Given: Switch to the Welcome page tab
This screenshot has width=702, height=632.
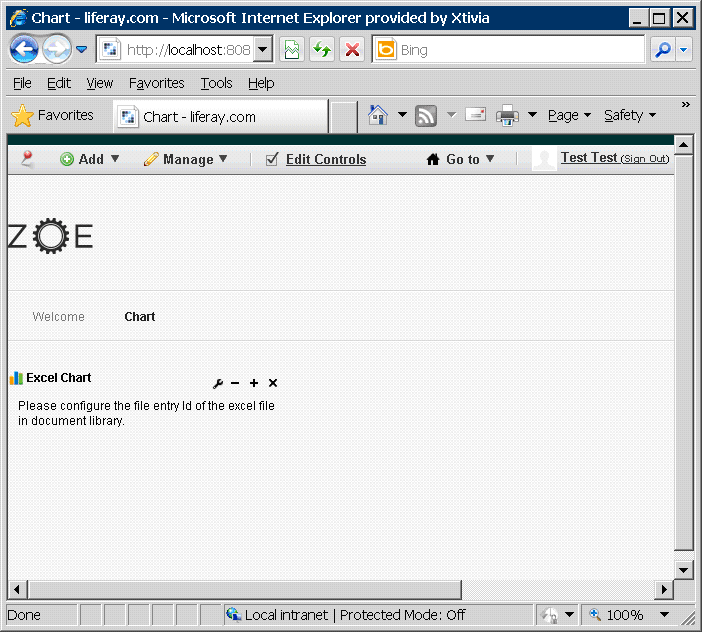Looking at the screenshot, I should tap(58, 317).
